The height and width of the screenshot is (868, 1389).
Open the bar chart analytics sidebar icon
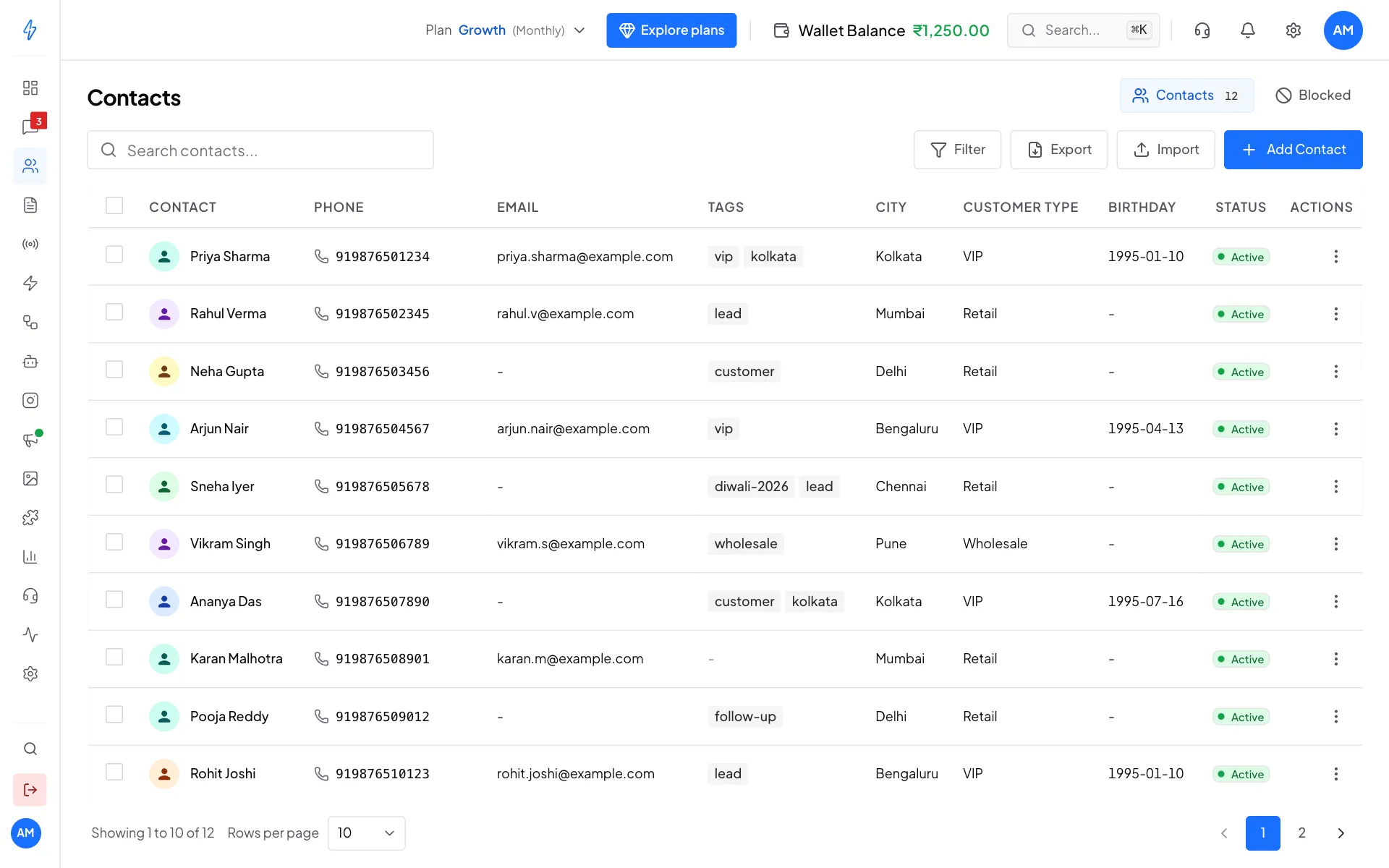click(30, 556)
